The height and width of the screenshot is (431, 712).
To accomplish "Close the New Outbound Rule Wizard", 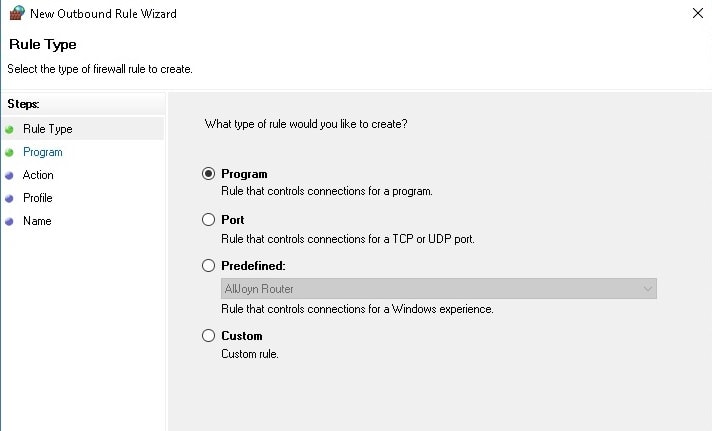I will 698,13.
